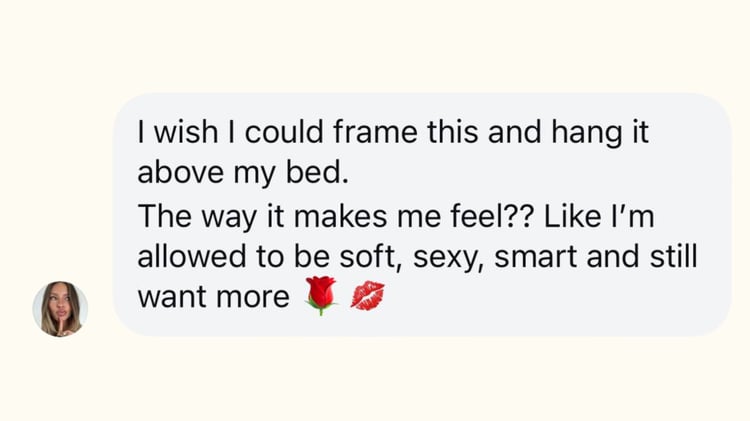750x421 pixels.
Task: Click the text "want more" before the emojis
Action: click(x=212, y=297)
